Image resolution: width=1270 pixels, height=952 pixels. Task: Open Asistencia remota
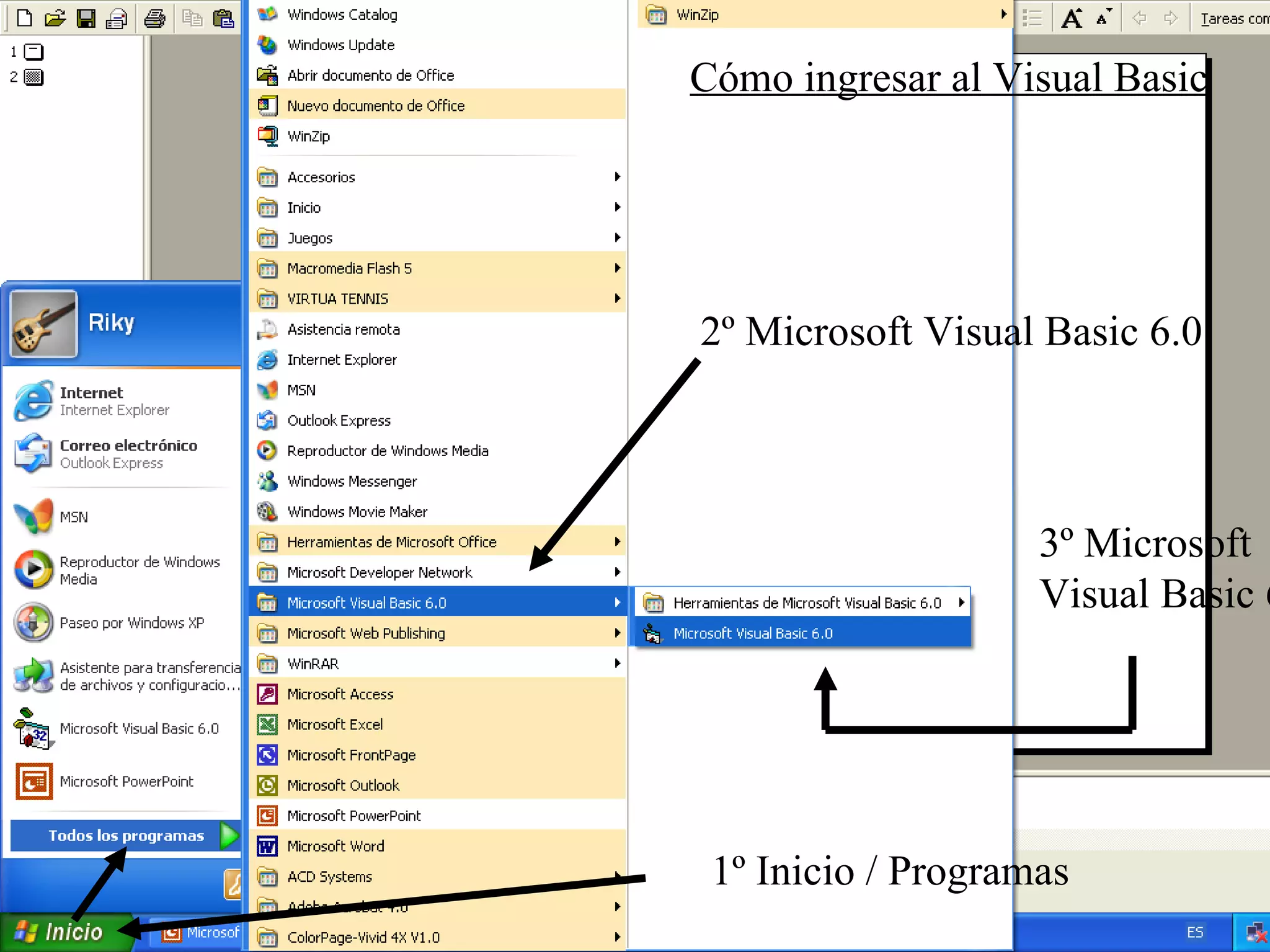438,329
